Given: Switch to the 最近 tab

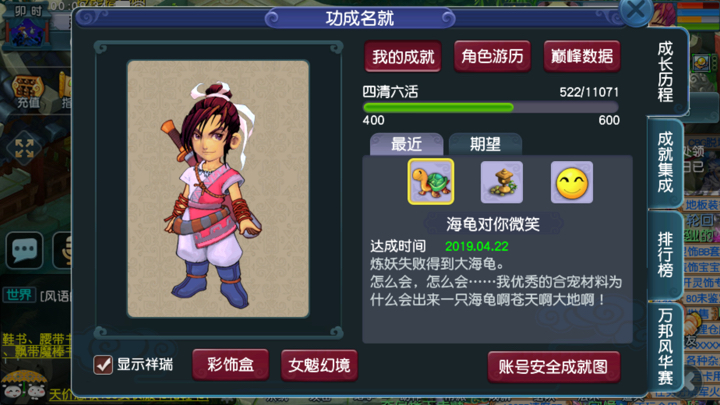Looking at the screenshot, I should click(x=406, y=144).
